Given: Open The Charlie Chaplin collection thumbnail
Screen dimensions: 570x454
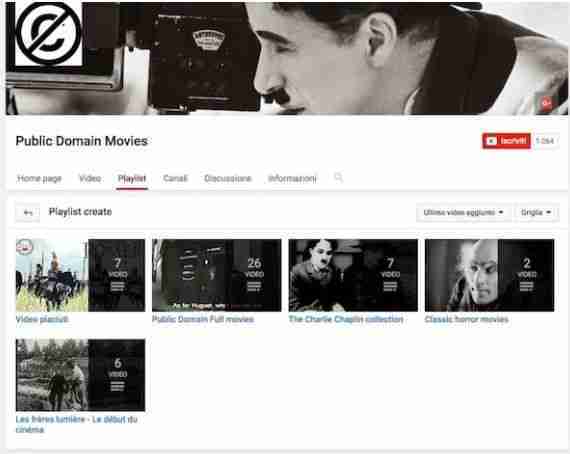Looking at the screenshot, I should (x=353, y=275).
